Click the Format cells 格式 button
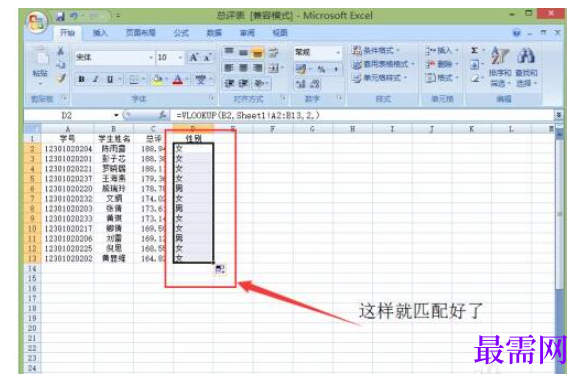 click(442, 78)
